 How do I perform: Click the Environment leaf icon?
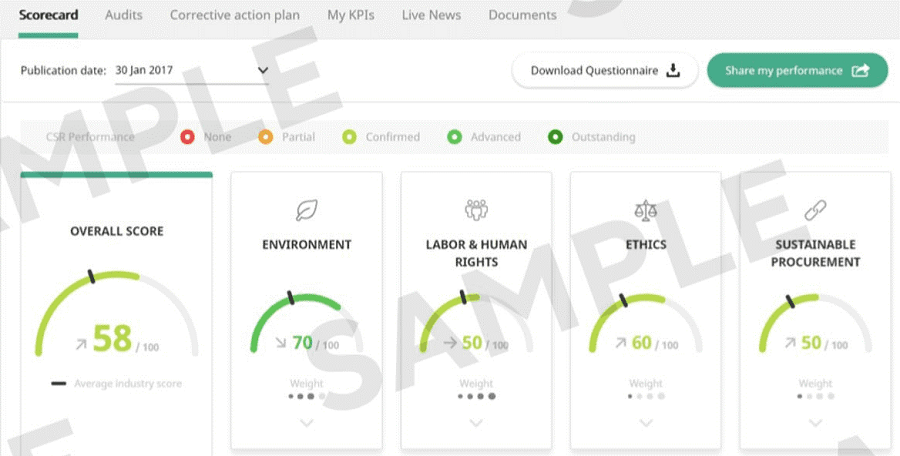306,210
